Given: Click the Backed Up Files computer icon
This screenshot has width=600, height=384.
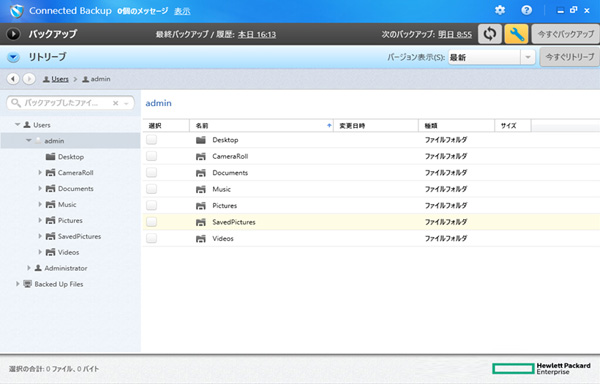Looking at the screenshot, I should [x=28, y=284].
